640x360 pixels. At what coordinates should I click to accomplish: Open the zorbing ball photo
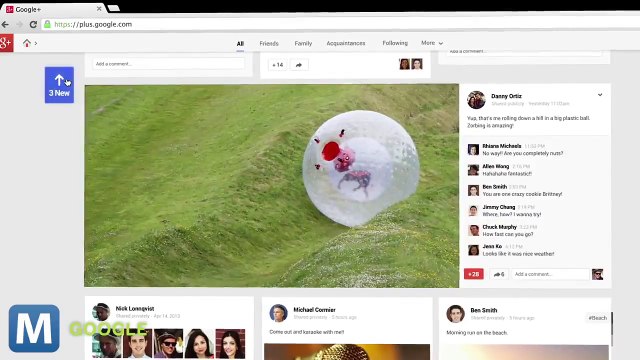point(272,186)
